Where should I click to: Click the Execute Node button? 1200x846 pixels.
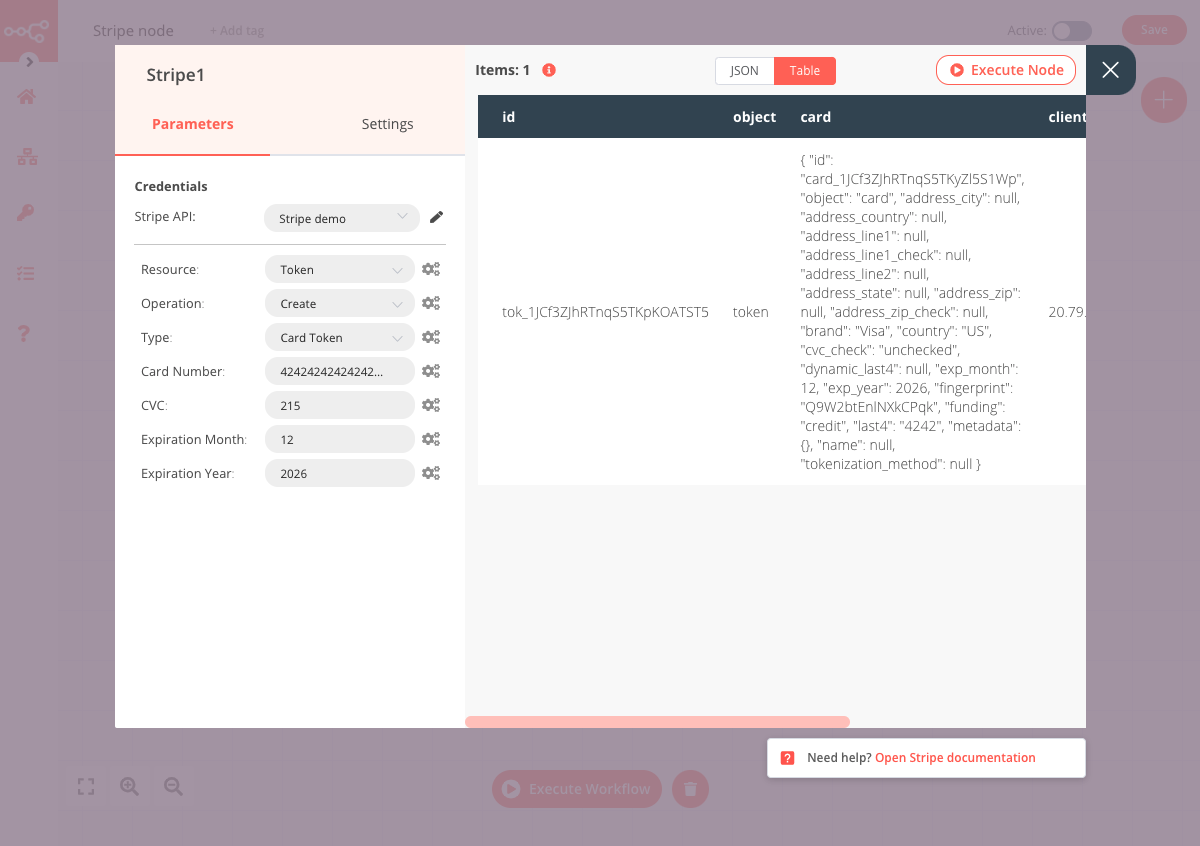pyautogui.click(x=1006, y=71)
